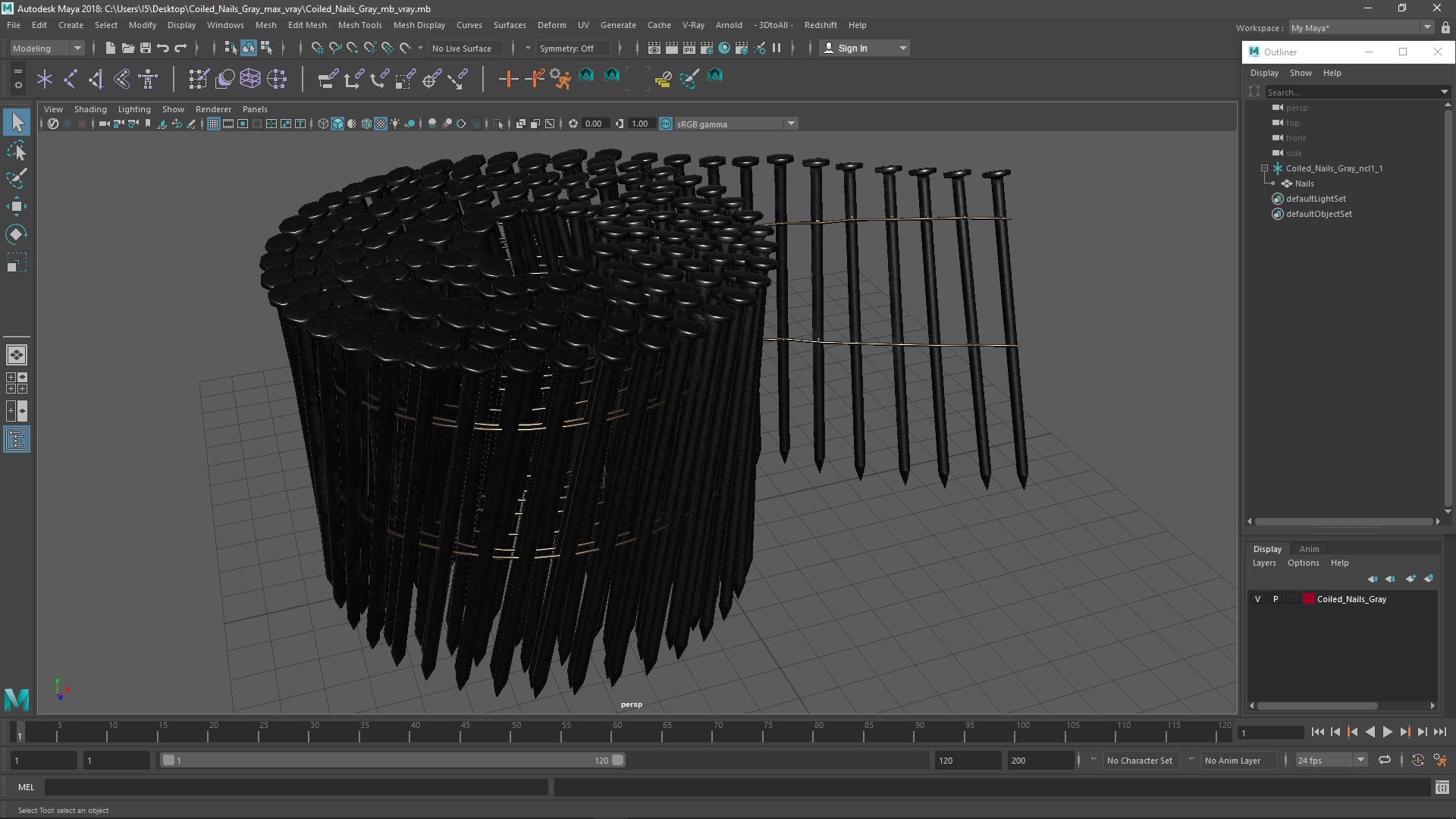Toggle the V visibility box of Coiled_Nails_Gray layer

1258,599
